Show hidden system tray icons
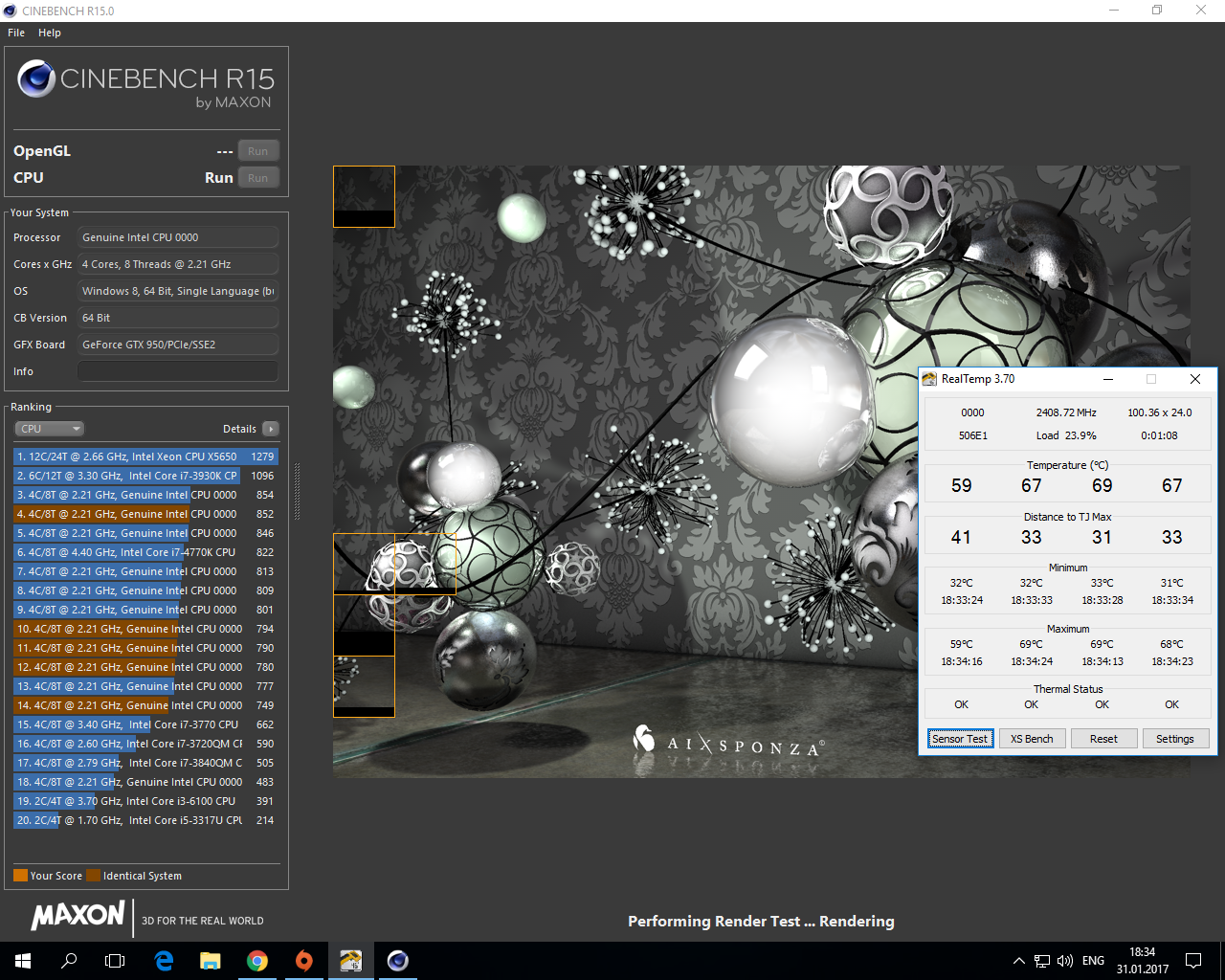The image size is (1225, 980). coord(1018,961)
